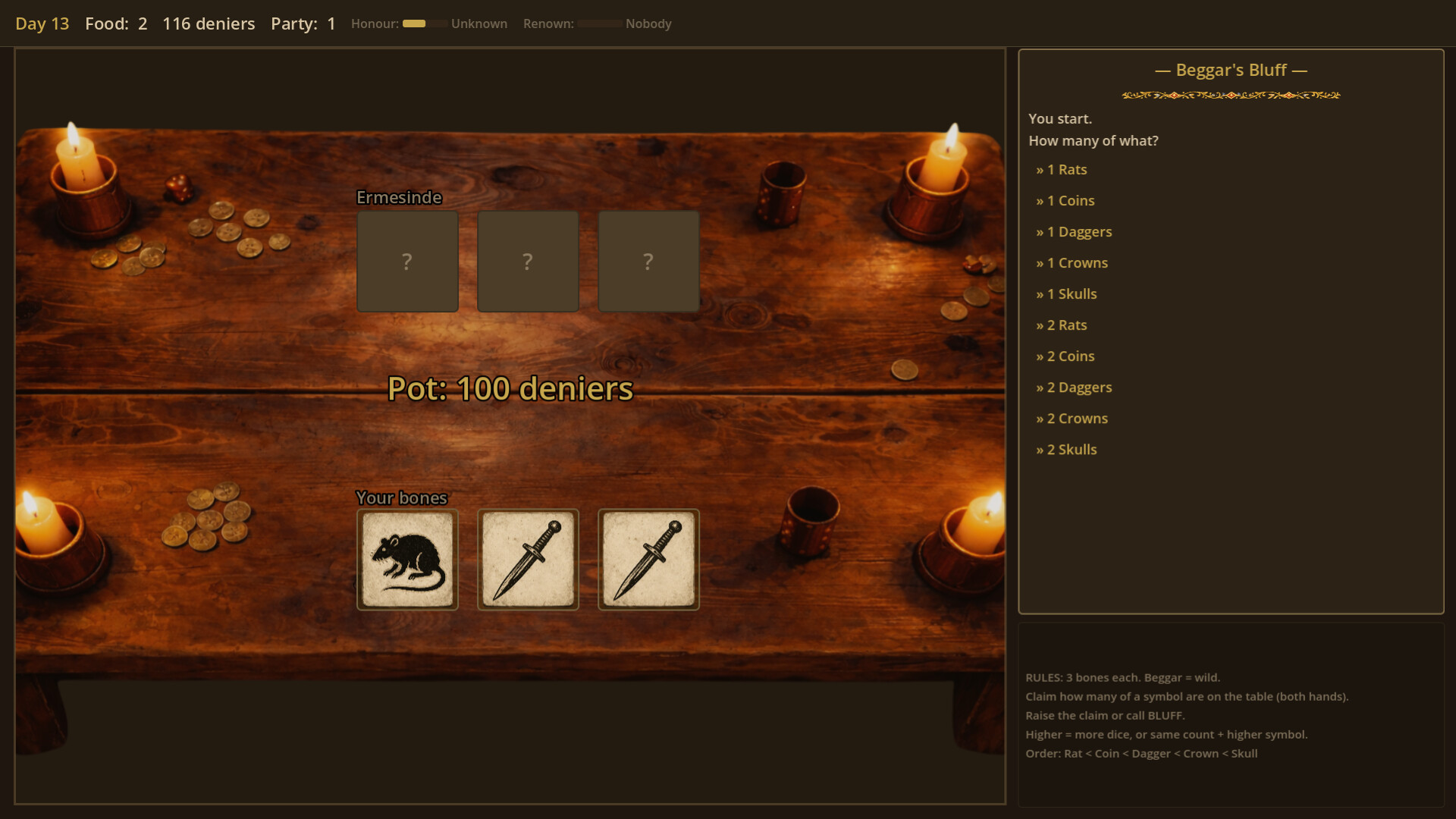The width and height of the screenshot is (1456, 819).
Task: Inspect Ermesinde's third hidden bone
Action: tap(648, 261)
